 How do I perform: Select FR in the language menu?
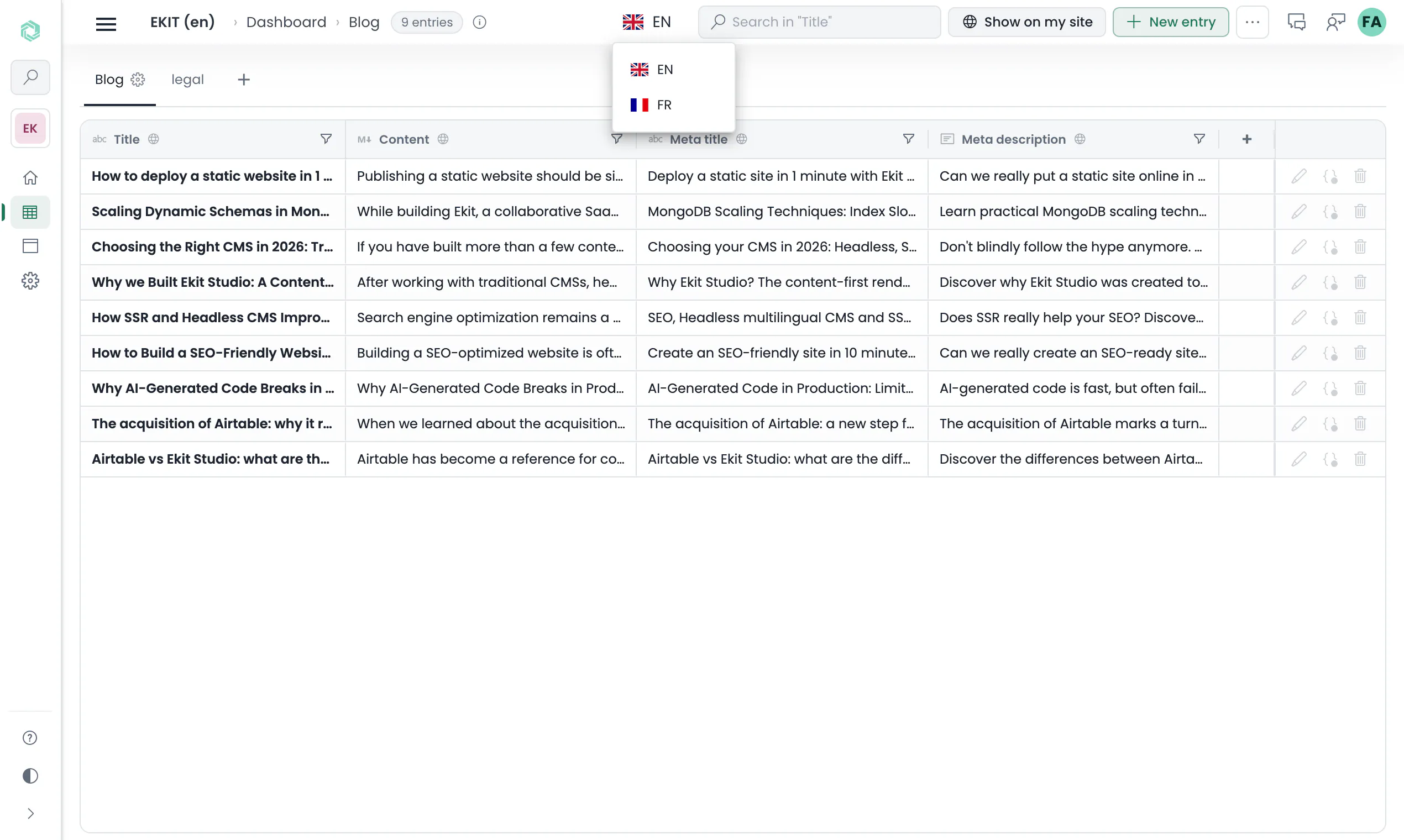click(674, 104)
